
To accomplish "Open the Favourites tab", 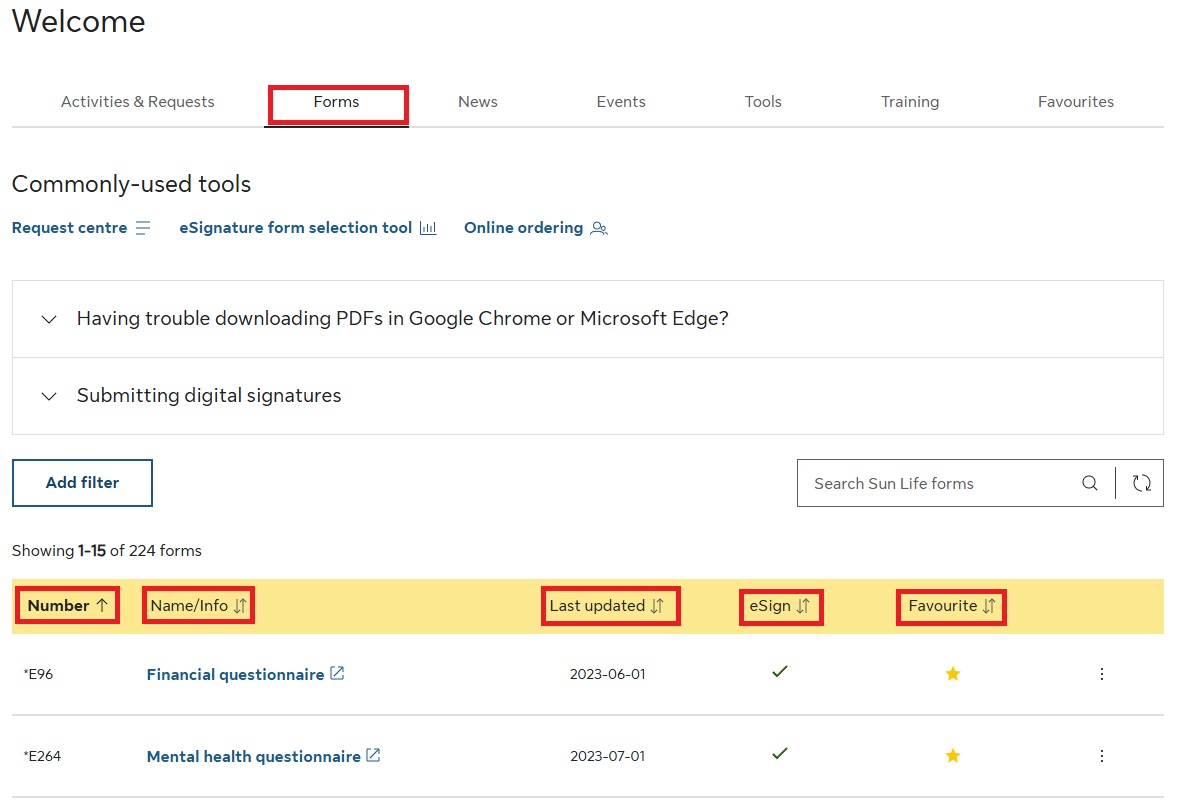I will (x=1075, y=102).
